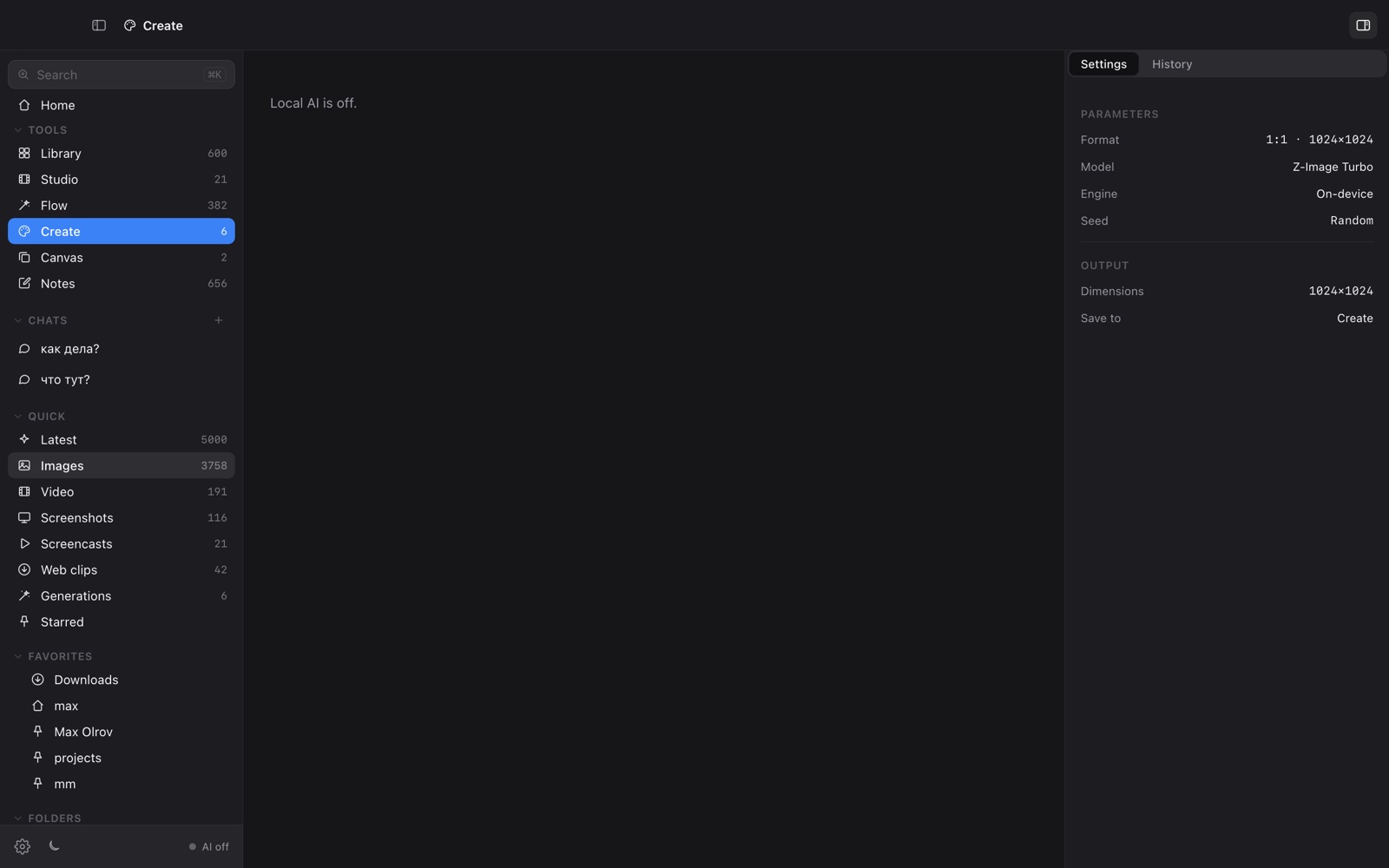This screenshot has width=1389, height=868.
Task: Collapse the QUICK section
Action: coord(40,416)
